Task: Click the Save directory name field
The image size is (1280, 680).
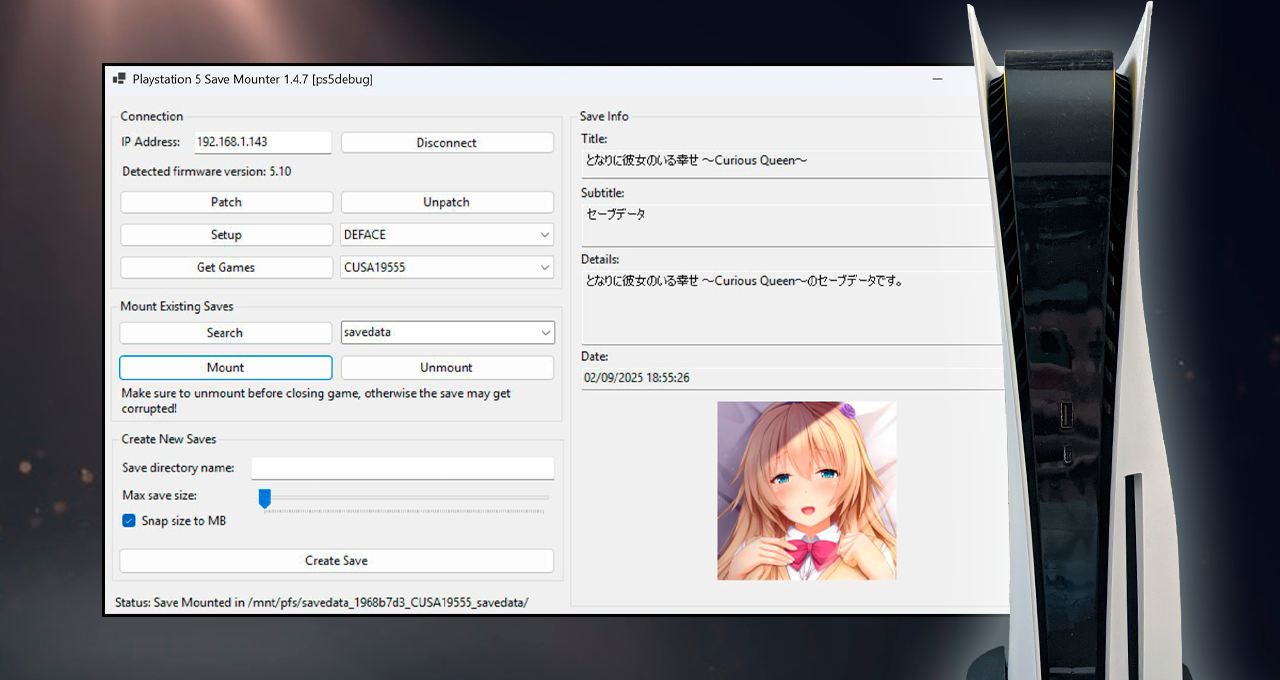Action: (x=402, y=468)
